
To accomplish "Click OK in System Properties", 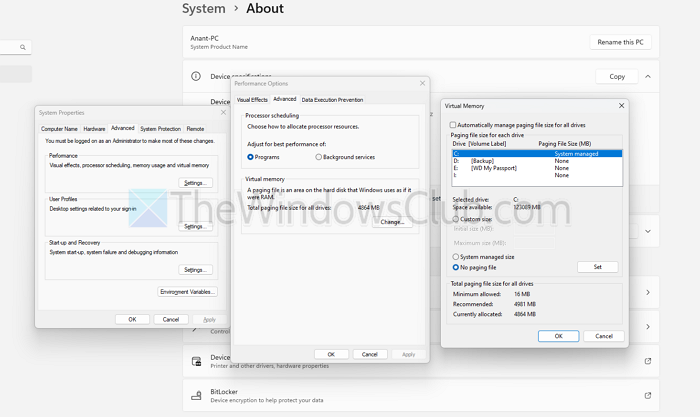I will 132,319.
